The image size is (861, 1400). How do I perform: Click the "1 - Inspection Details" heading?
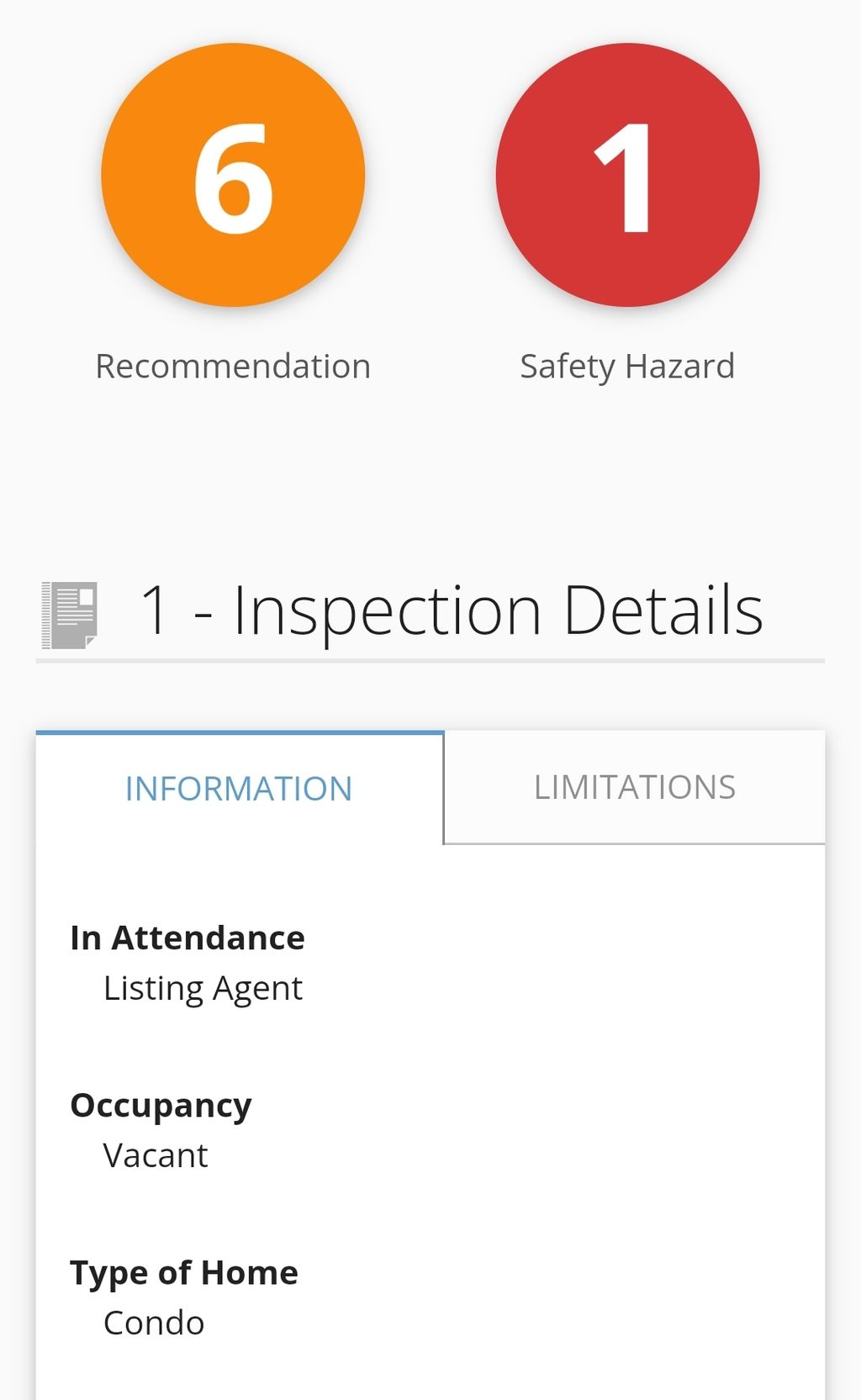click(x=451, y=611)
